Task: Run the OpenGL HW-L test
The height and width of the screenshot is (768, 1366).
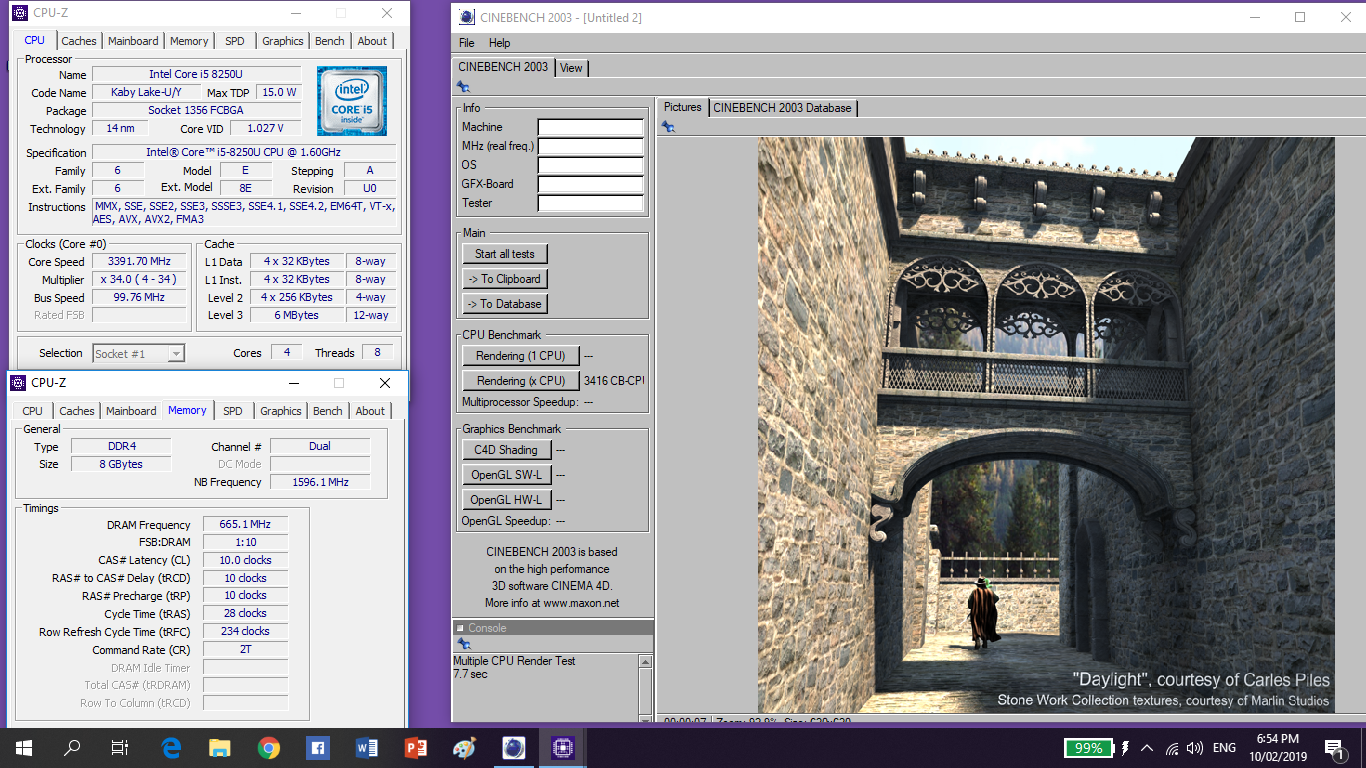Action: click(x=506, y=500)
